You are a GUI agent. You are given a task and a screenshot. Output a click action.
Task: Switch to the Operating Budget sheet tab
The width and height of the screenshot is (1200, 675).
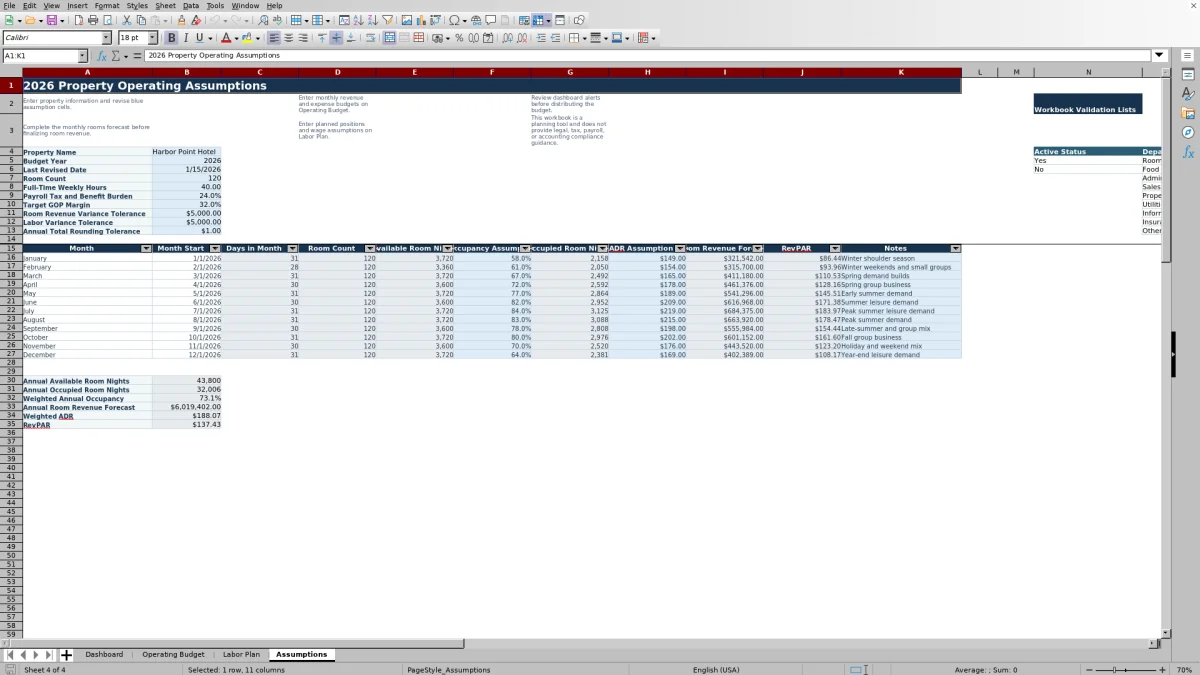click(x=173, y=655)
